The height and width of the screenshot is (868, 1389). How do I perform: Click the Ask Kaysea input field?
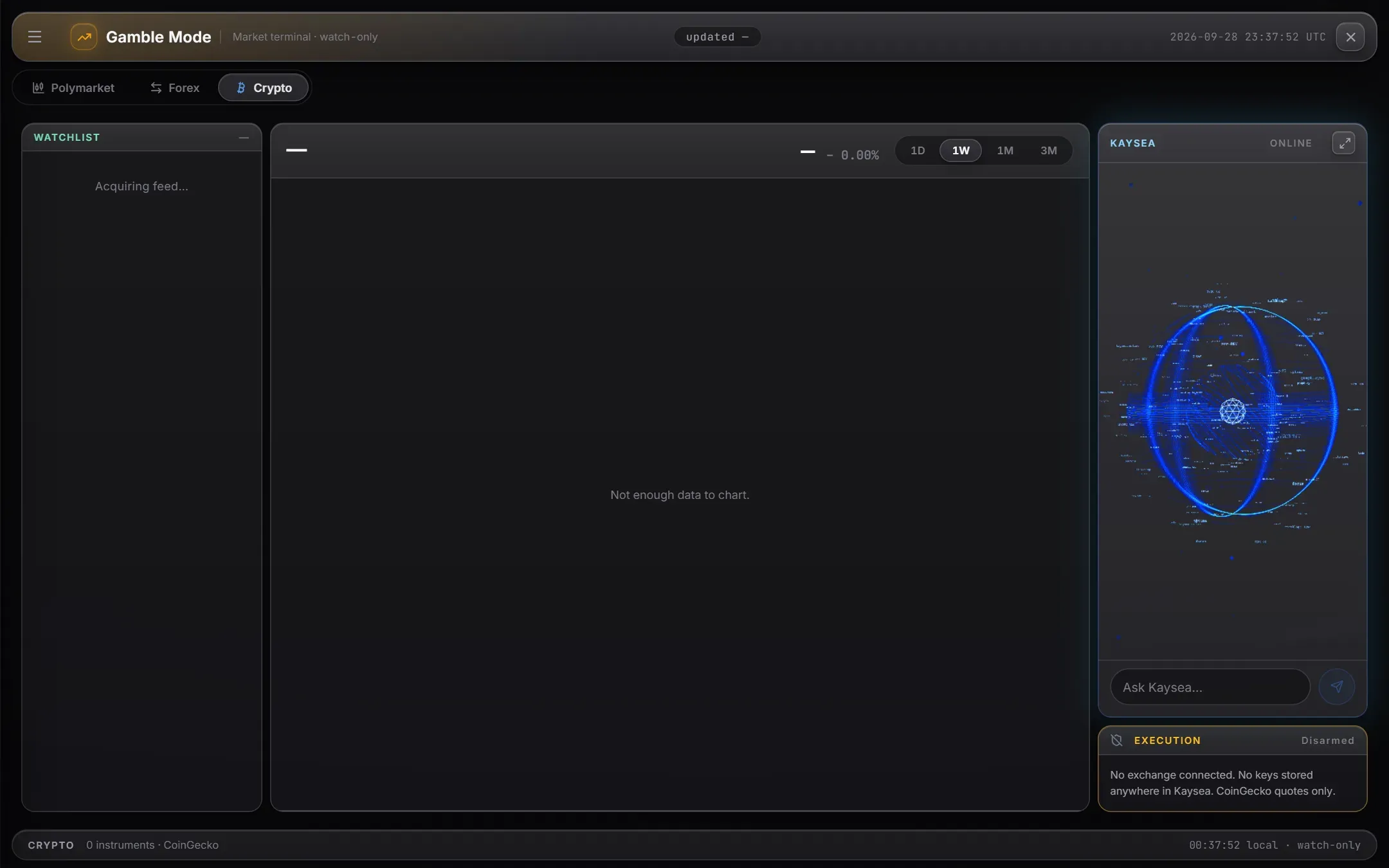1210,687
